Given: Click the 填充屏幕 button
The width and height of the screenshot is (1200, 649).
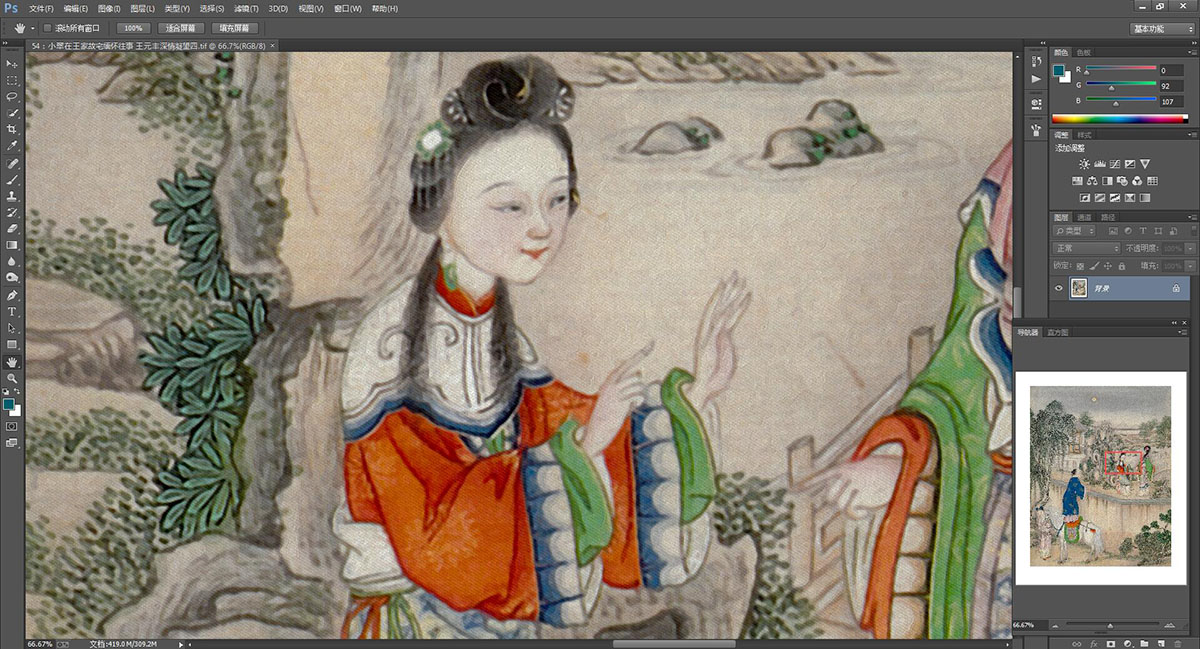Looking at the screenshot, I should (235, 28).
